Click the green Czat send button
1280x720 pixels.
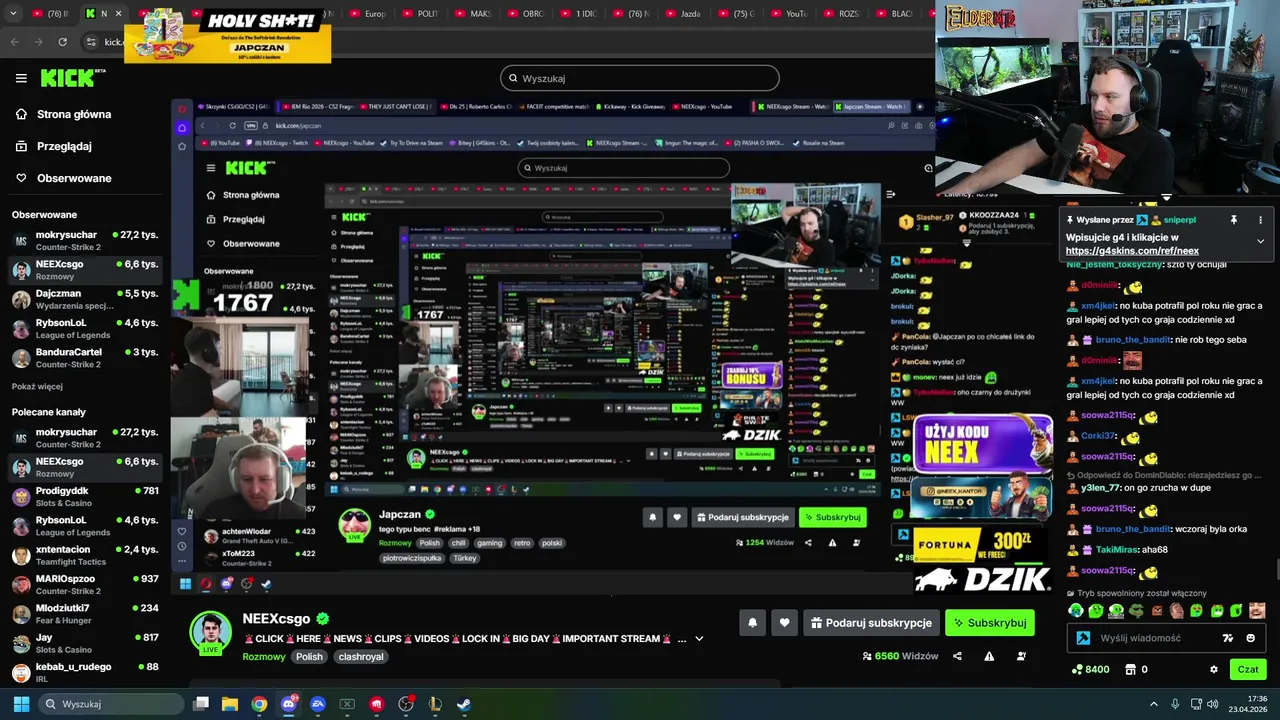pos(1248,669)
